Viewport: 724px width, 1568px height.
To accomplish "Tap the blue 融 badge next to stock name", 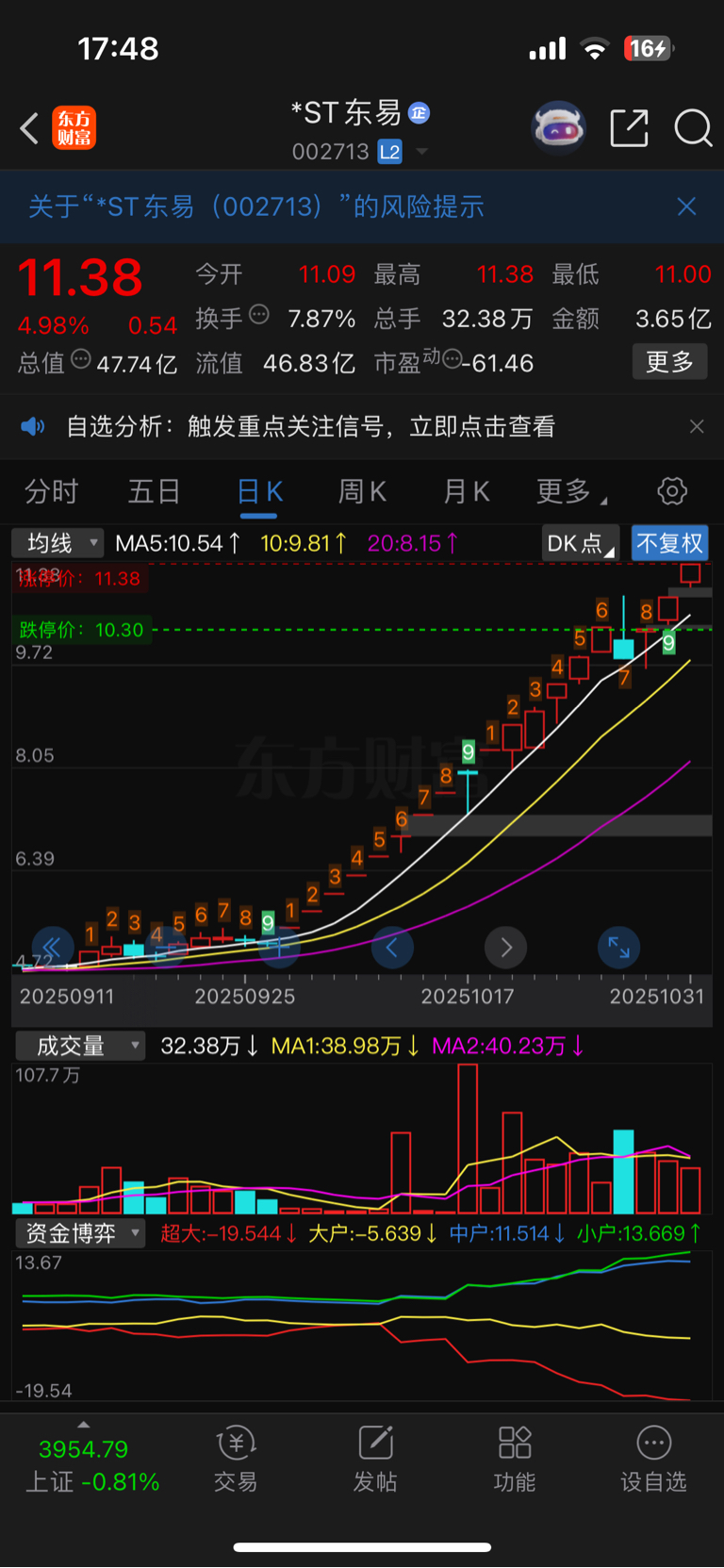I will coord(419,113).
